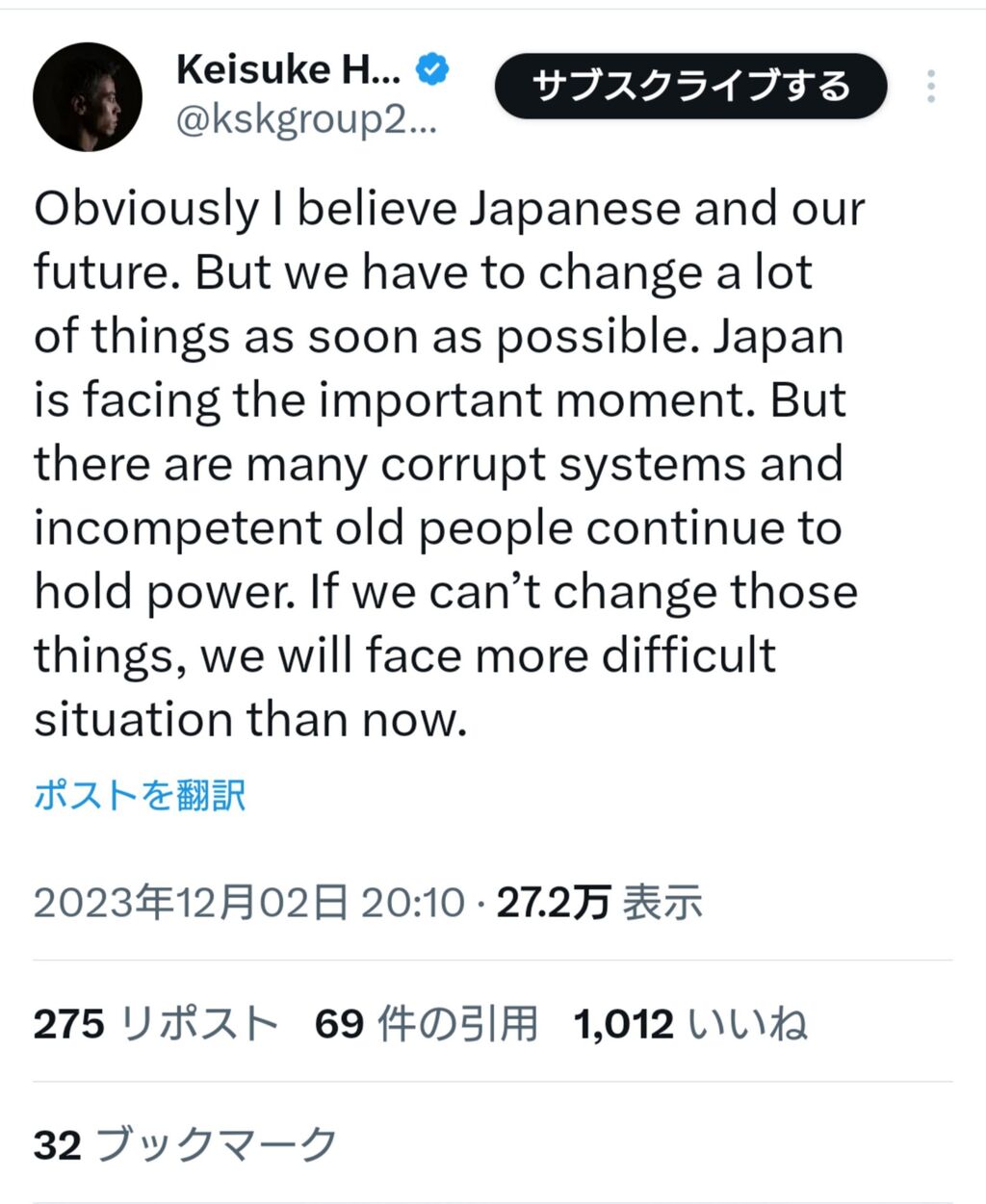This screenshot has width=986, height=1204.
Task: Click the final line 'situation than now.'
Action: 250,720
